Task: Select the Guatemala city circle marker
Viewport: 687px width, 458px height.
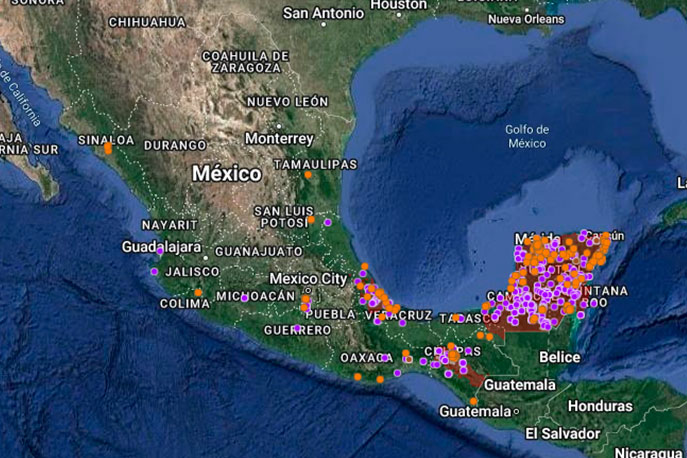Action: [516, 412]
